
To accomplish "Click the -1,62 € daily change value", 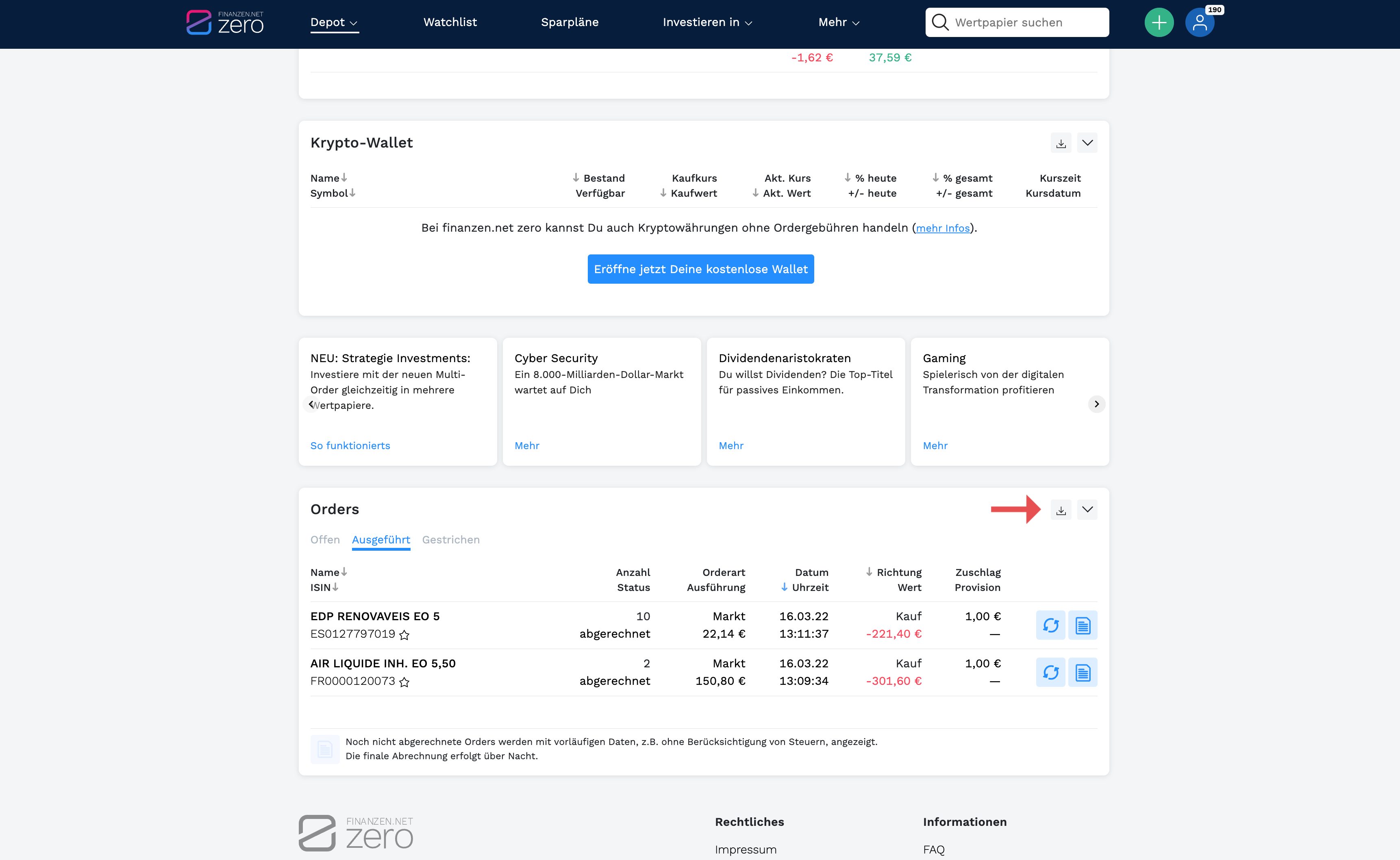I will (x=812, y=57).
